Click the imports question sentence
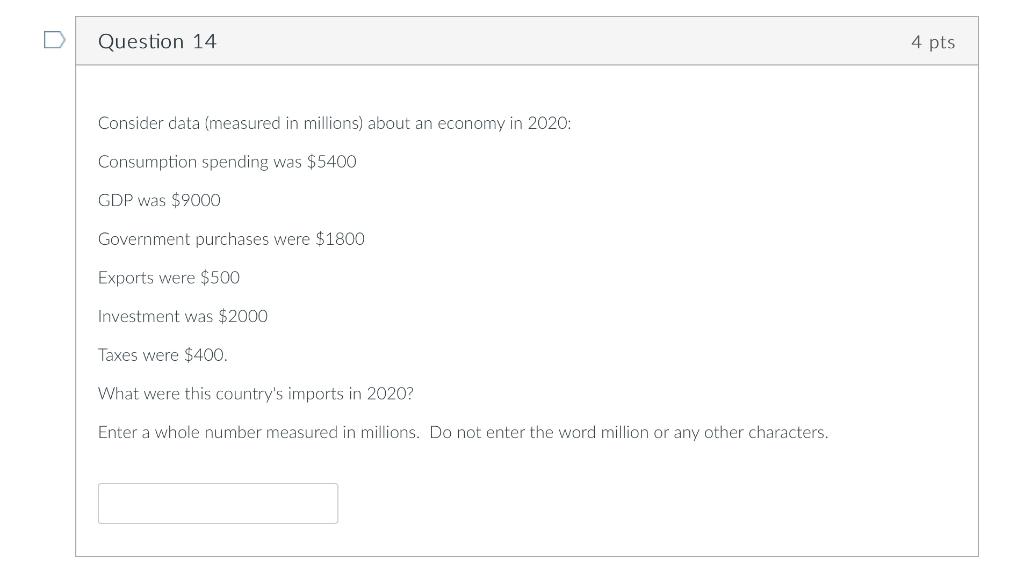 pyautogui.click(x=255, y=393)
